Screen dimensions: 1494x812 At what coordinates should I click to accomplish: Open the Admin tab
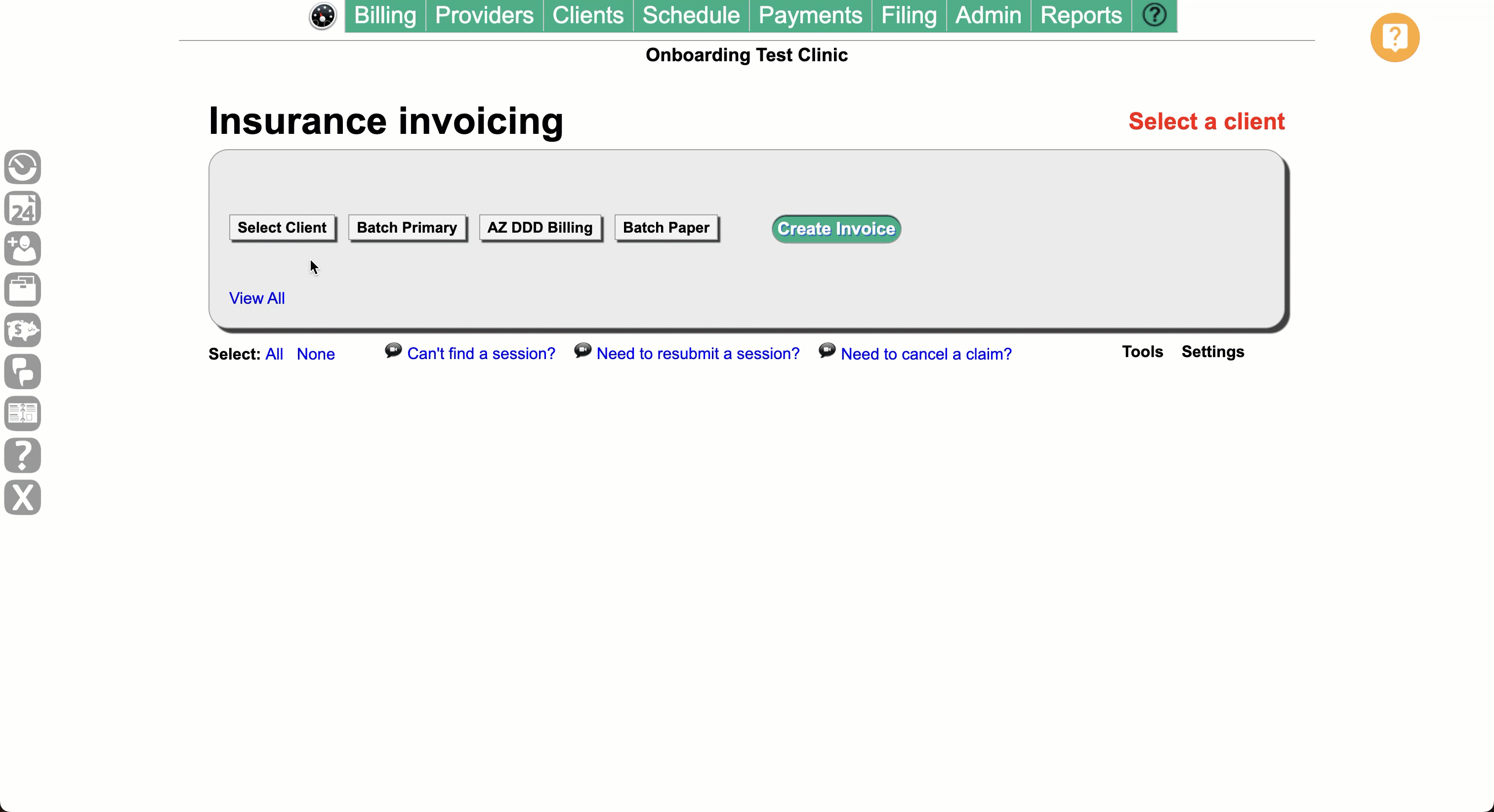(987, 15)
